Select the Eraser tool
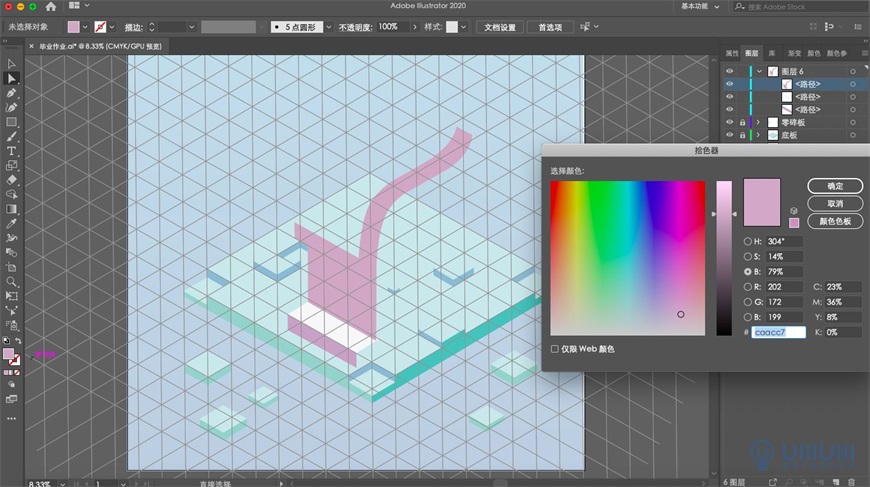Viewport: 870px width, 487px height. 11,180
